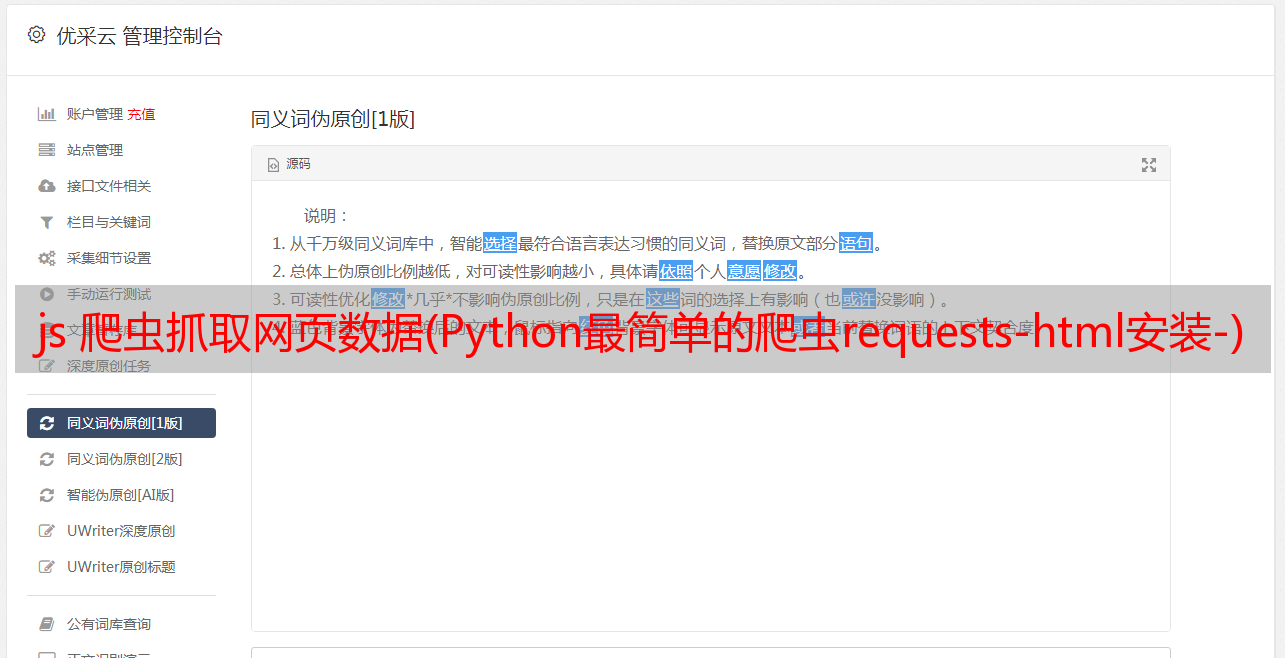The height and width of the screenshot is (658, 1285).
Task: Click the 源码 toolbar button
Action: coord(289,165)
